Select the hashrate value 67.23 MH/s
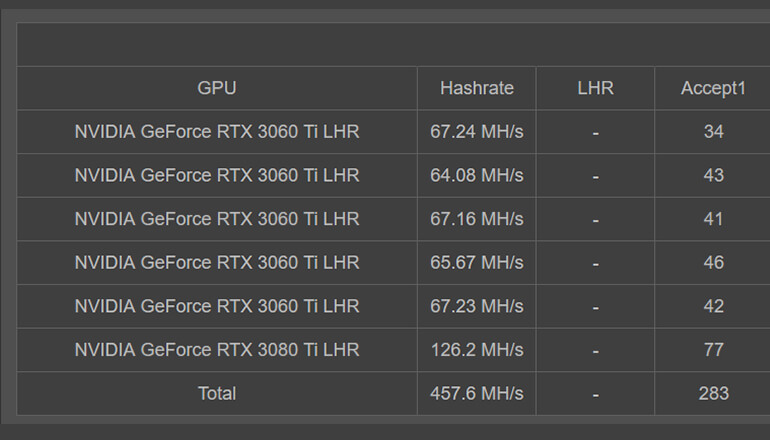The image size is (770, 440). click(477, 306)
